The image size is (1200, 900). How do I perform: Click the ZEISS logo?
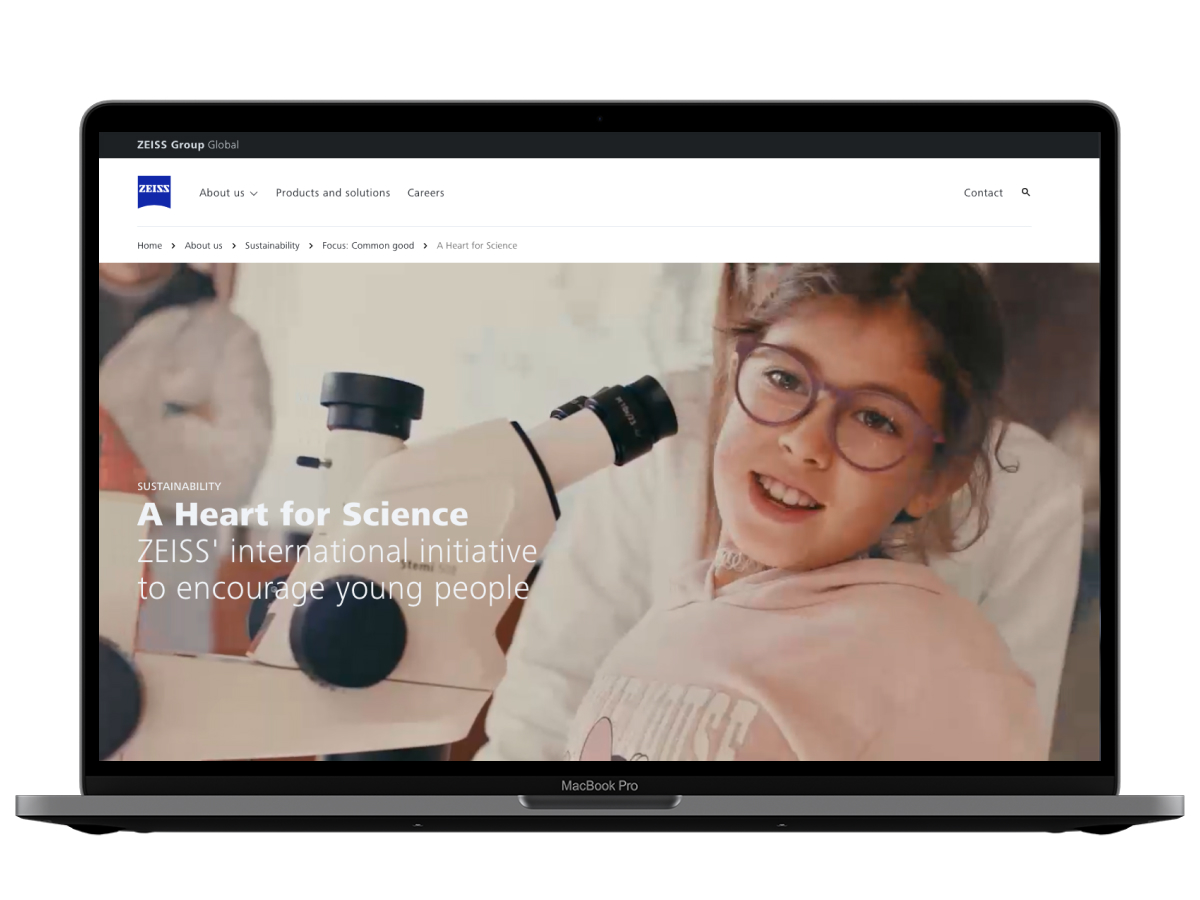click(154, 192)
